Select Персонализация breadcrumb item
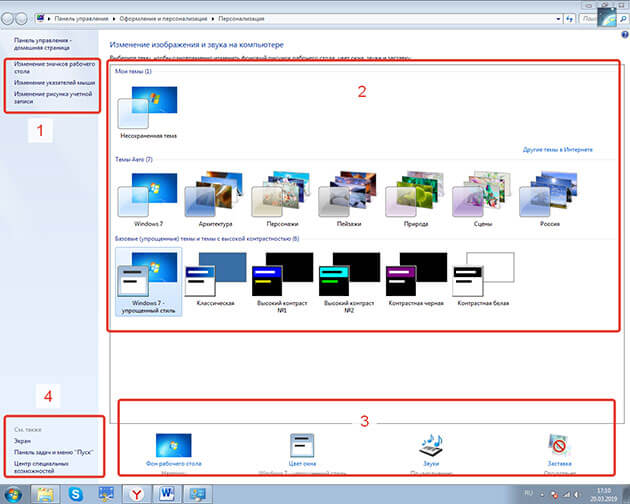Screen dimensions: 630x504 pyautogui.click(x=241, y=19)
